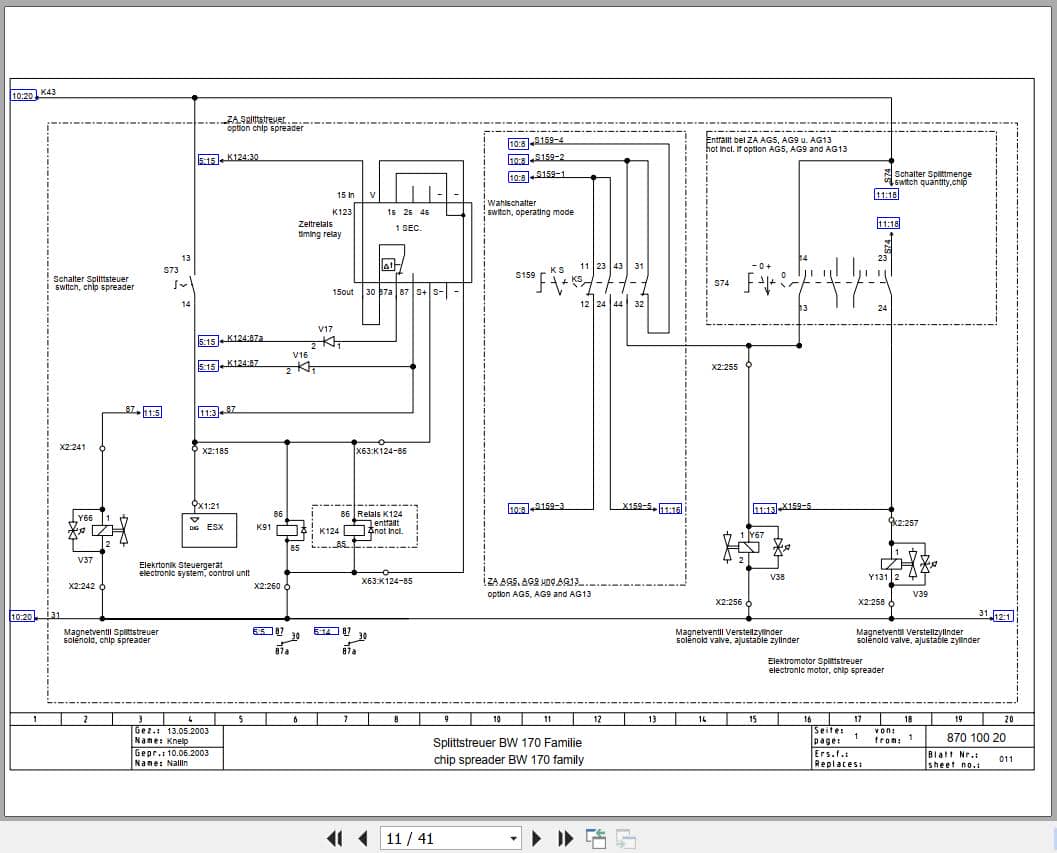Image resolution: width=1057 pixels, height=853 pixels.
Task: Follow the 5:5 contact reference below K91
Action: coord(263,631)
